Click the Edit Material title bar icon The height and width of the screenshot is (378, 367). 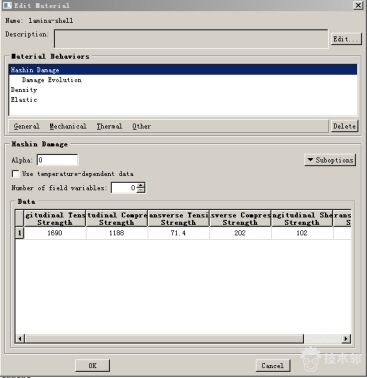pyautogui.click(x=7, y=5)
